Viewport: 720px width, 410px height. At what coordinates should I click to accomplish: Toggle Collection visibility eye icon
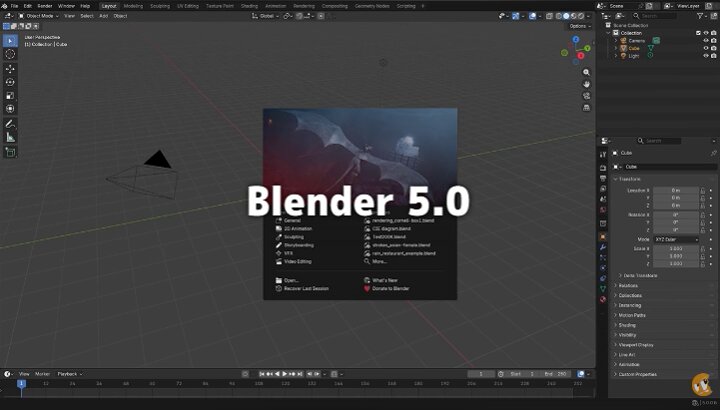(x=706, y=33)
